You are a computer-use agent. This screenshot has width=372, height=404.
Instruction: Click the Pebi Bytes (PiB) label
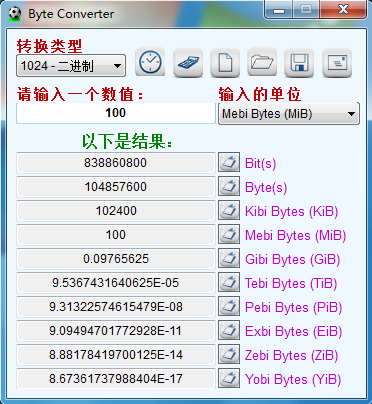click(x=294, y=307)
